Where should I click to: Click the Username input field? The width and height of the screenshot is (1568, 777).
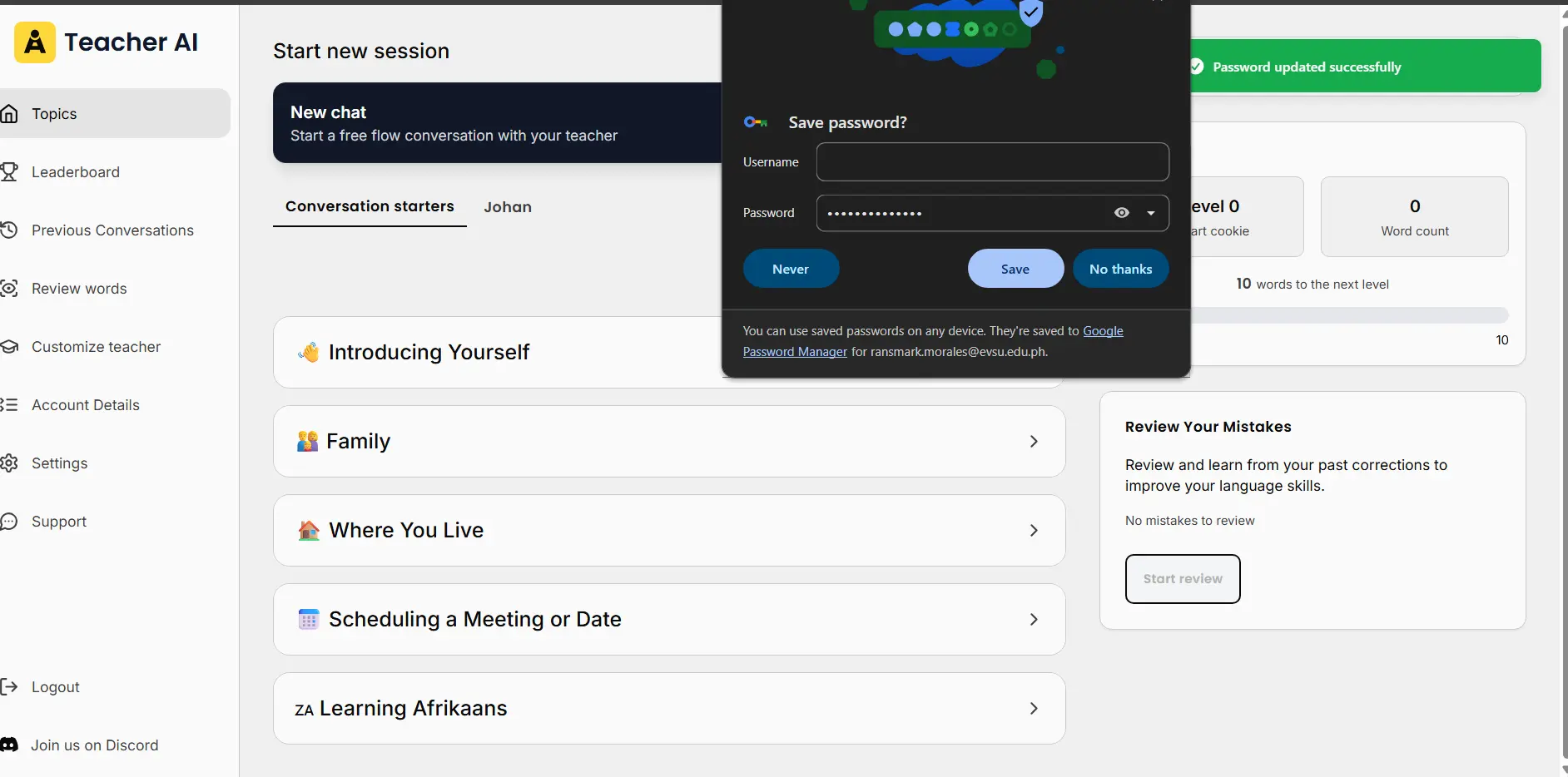[993, 162]
